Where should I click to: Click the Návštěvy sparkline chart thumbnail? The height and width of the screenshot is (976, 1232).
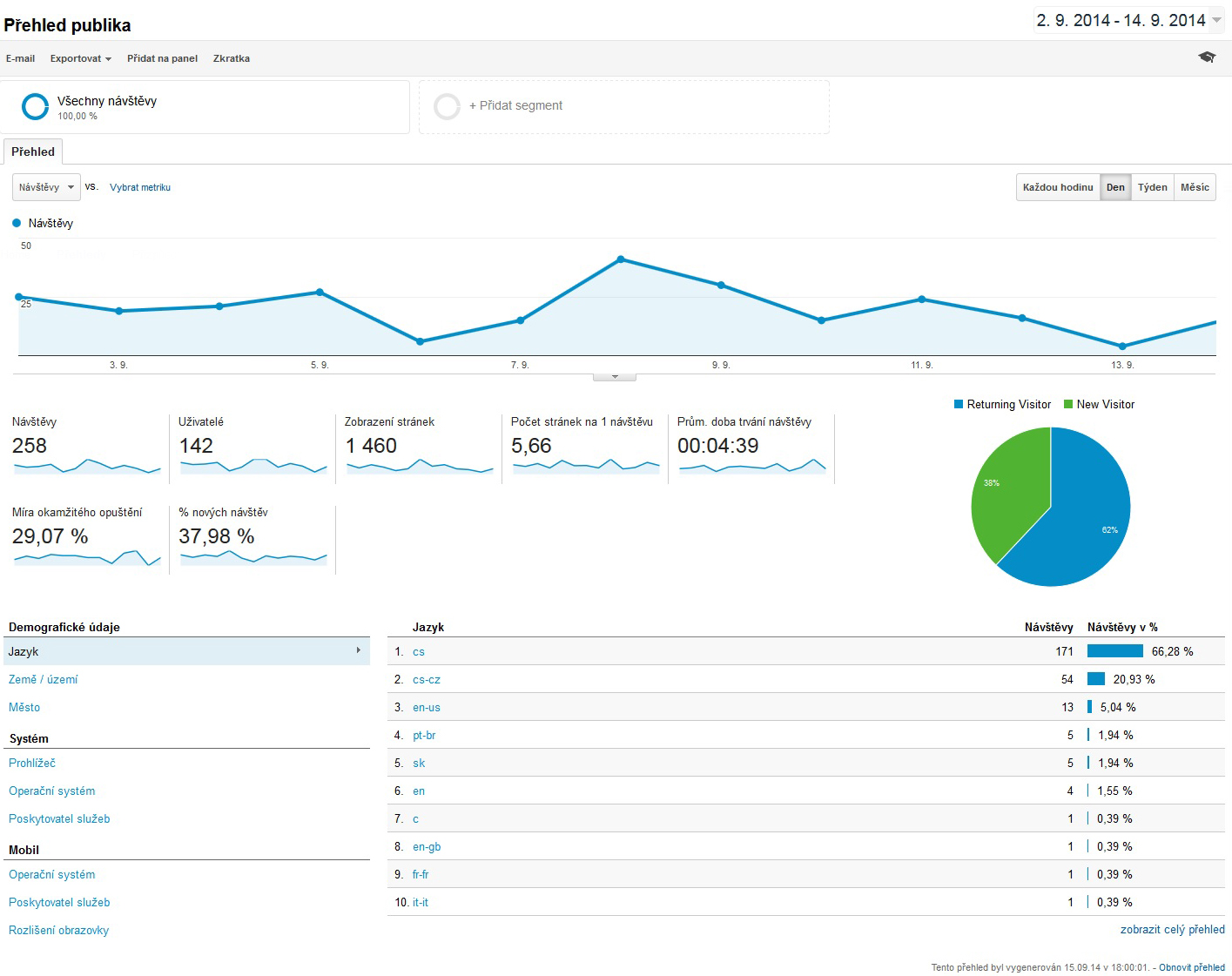[87, 467]
